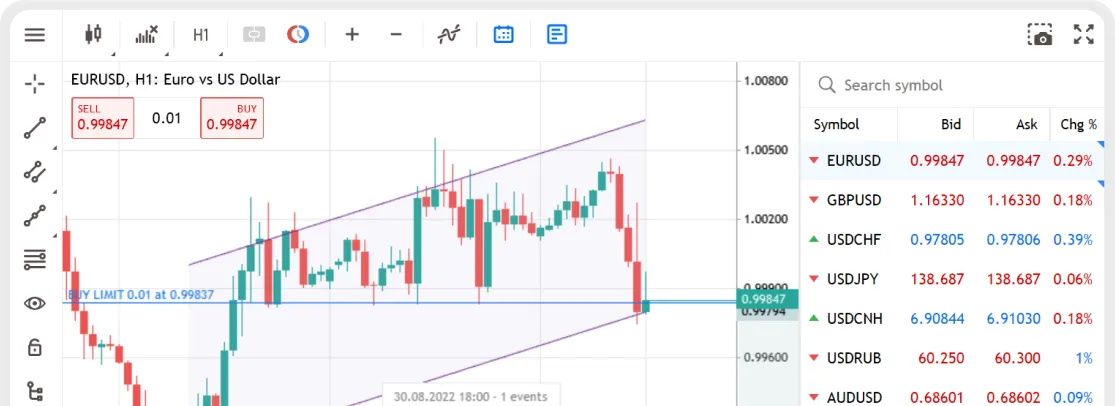
Task: Open the hamburger main menu
Action: coord(35,35)
